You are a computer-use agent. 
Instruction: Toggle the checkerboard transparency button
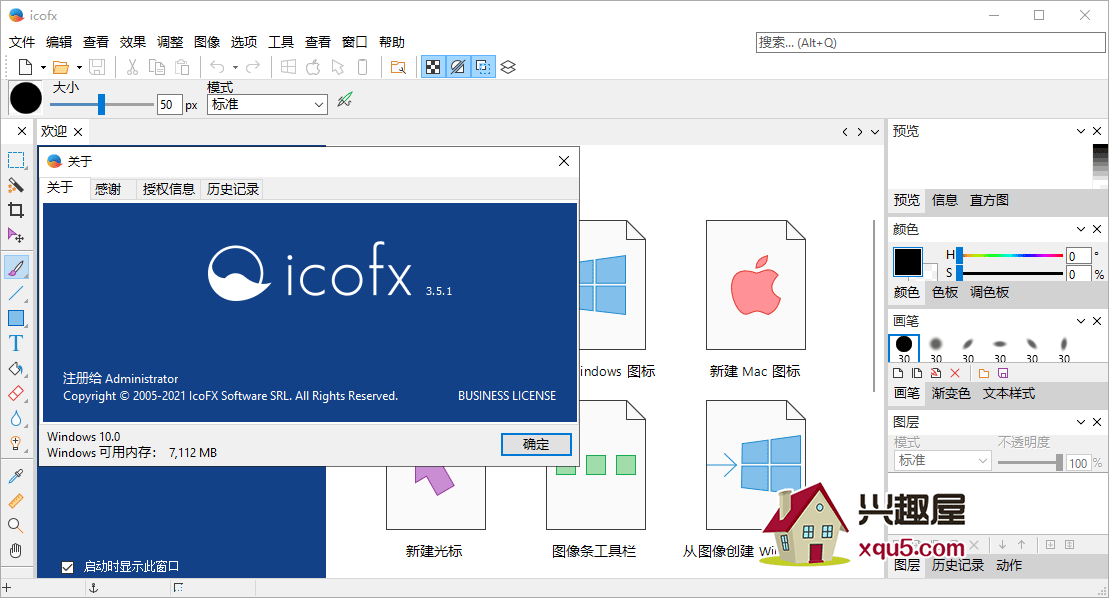tap(433, 67)
